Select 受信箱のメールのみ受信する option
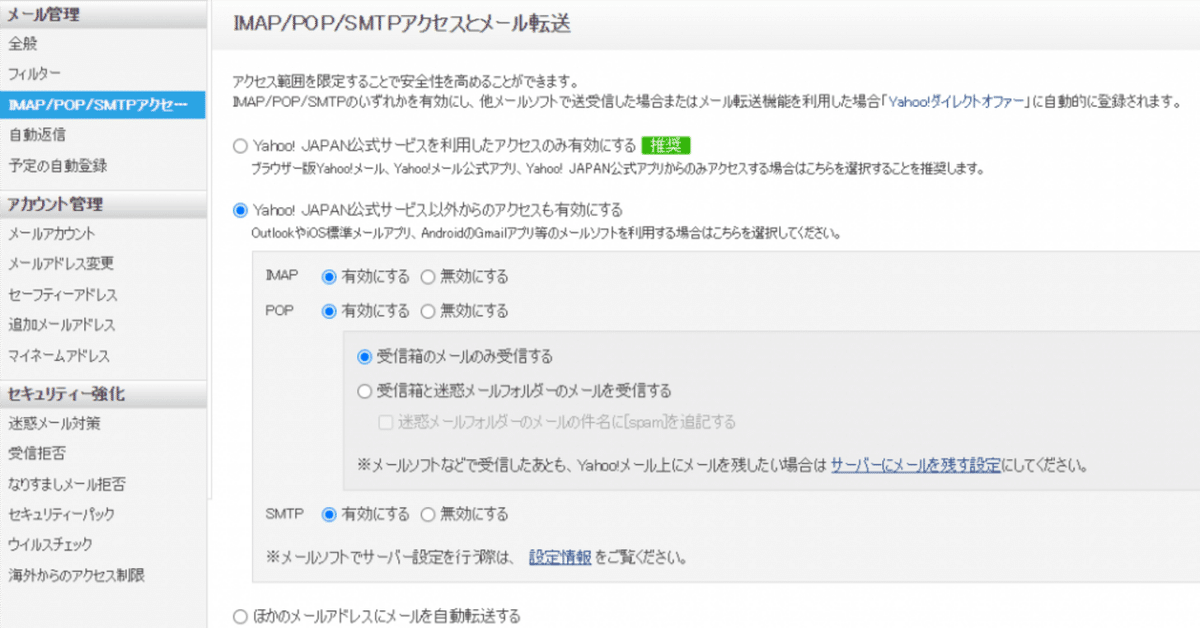This screenshot has height=628, width=1200. (x=364, y=357)
